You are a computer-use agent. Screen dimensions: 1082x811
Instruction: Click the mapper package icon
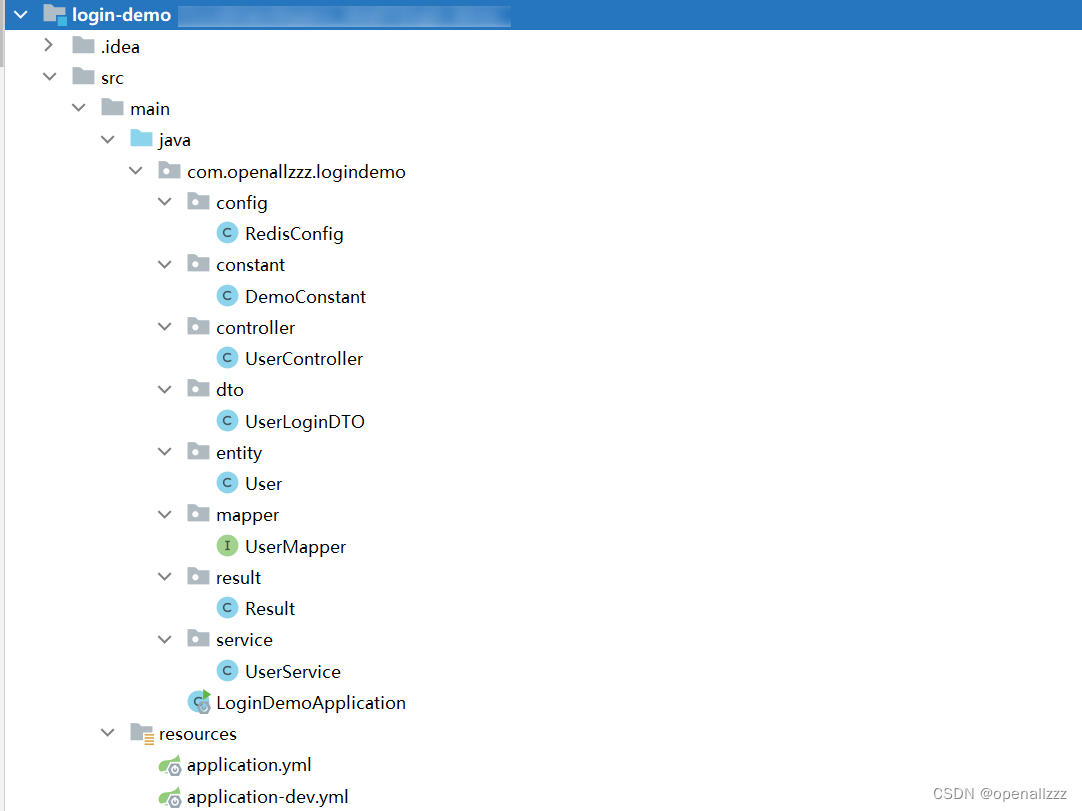(x=199, y=514)
